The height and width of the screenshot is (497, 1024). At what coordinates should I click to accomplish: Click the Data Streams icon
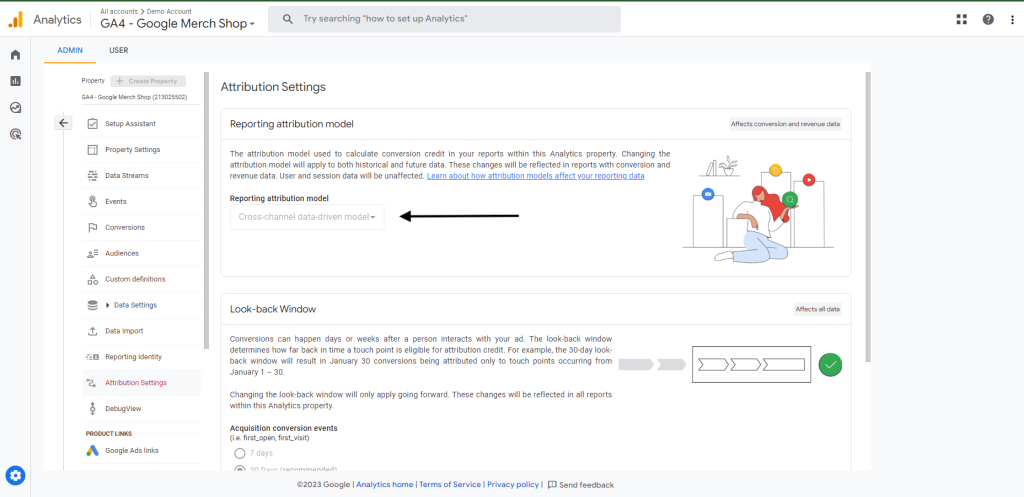(x=92, y=176)
